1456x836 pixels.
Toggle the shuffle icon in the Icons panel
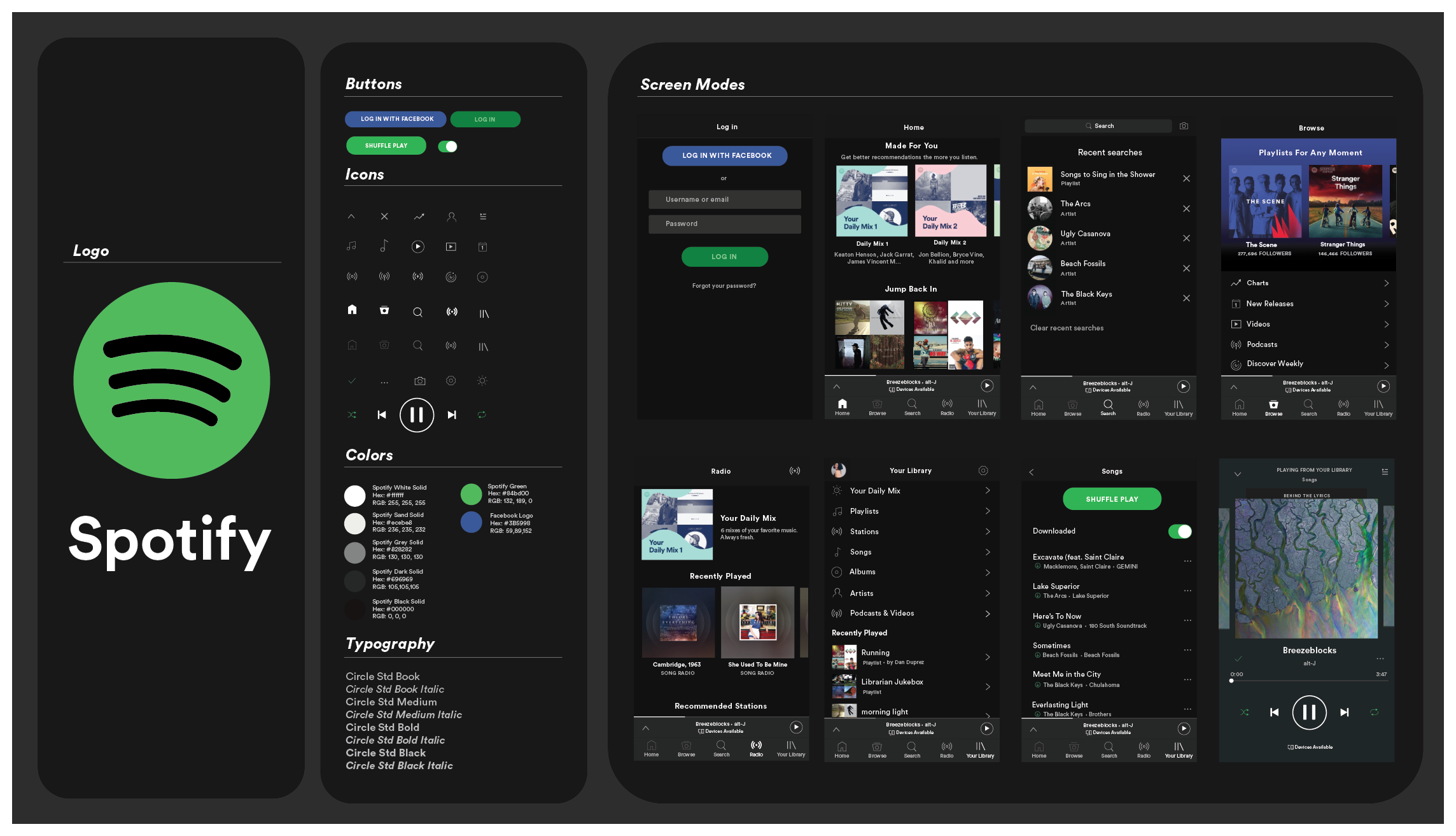(352, 414)
